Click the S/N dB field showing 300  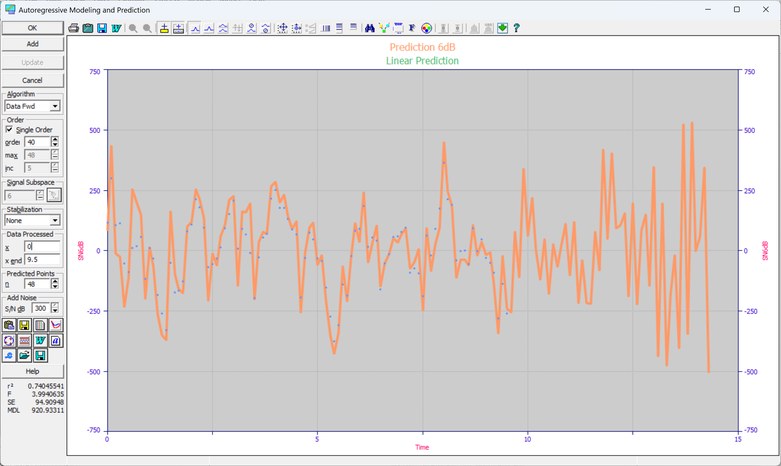point(41,308)
